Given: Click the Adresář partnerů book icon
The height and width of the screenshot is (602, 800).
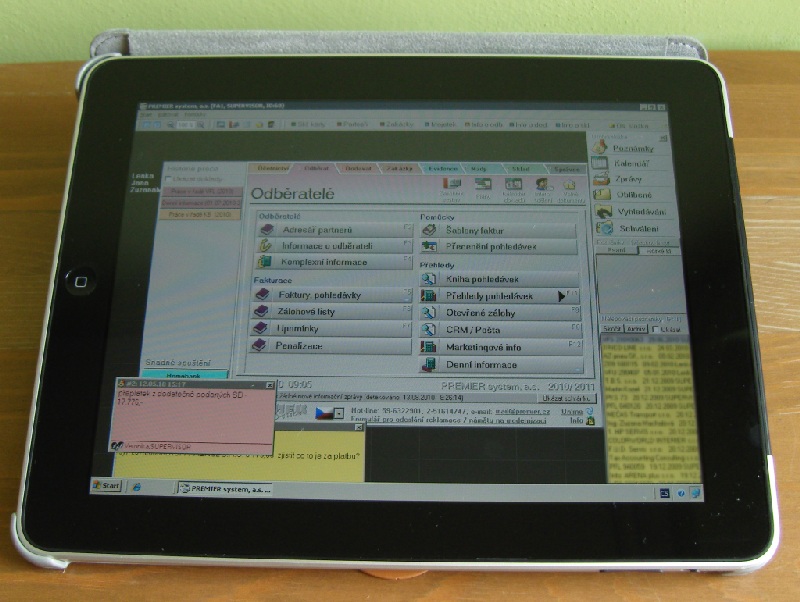Looking at the screenshot, I should pos(267,230).
